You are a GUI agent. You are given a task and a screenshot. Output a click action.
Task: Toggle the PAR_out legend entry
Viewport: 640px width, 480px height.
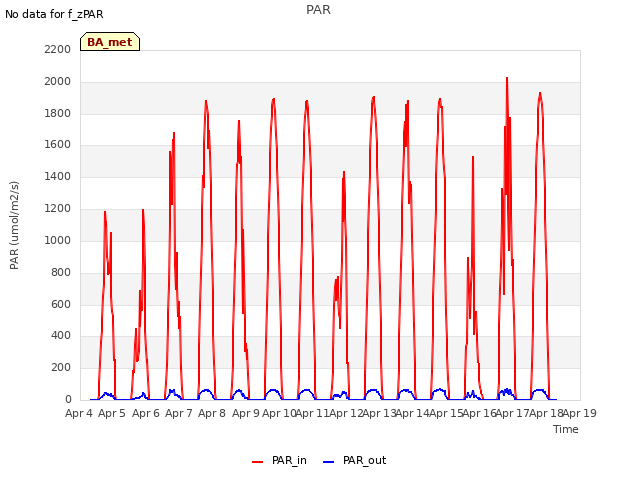click(355, 461)
